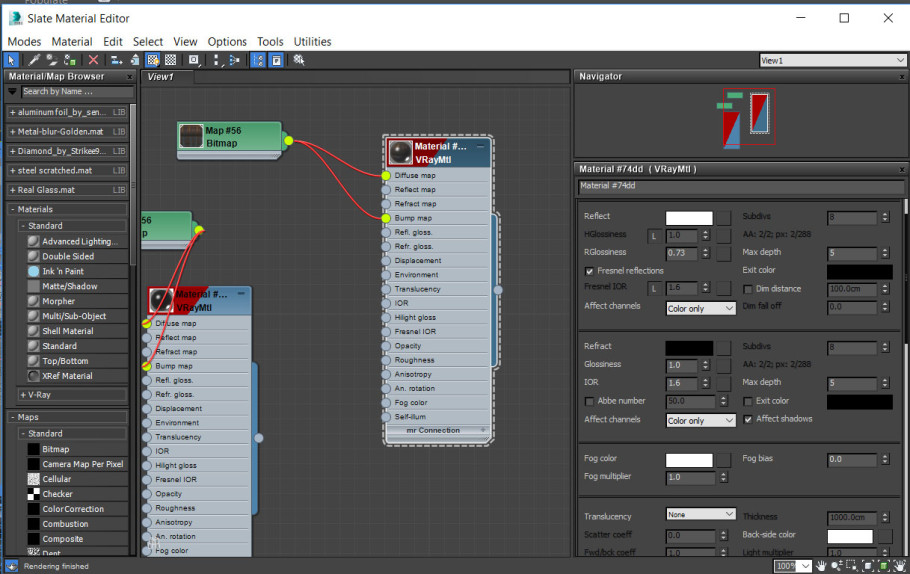The height and width of the screenshot is (574, 910).
Task: Click the Material #74dd name field
Action: tap(741, 186)
